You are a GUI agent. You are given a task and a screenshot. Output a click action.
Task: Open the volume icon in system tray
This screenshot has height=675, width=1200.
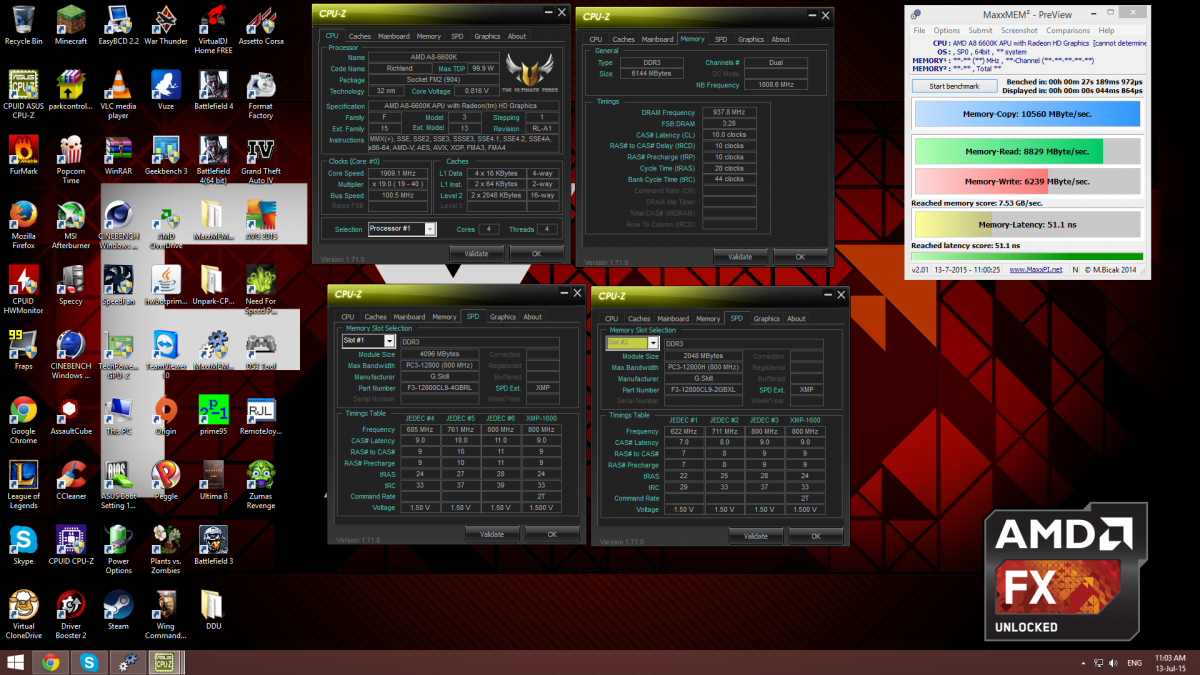point(1113,663)
